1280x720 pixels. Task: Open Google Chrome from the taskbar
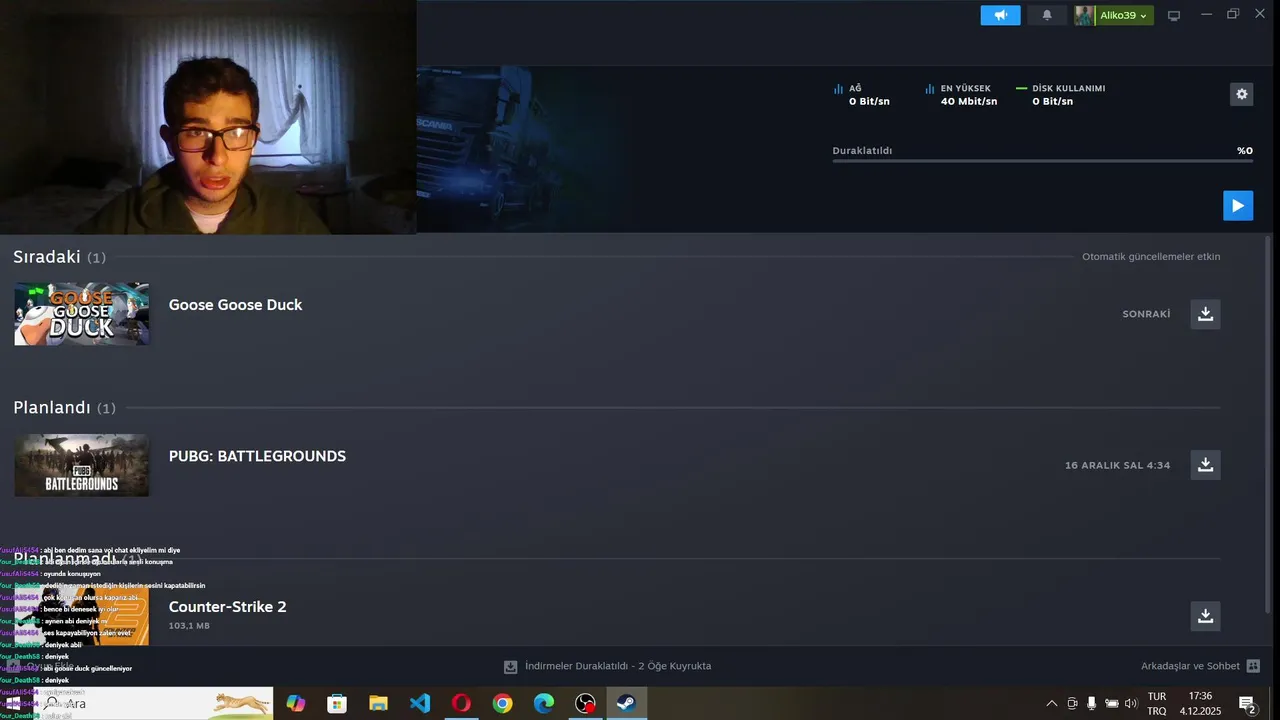(x=502, y=704)
